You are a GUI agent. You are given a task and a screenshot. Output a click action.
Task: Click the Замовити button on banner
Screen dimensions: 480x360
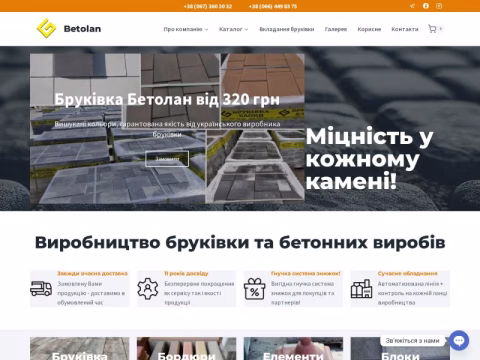[x=167, y=159]
